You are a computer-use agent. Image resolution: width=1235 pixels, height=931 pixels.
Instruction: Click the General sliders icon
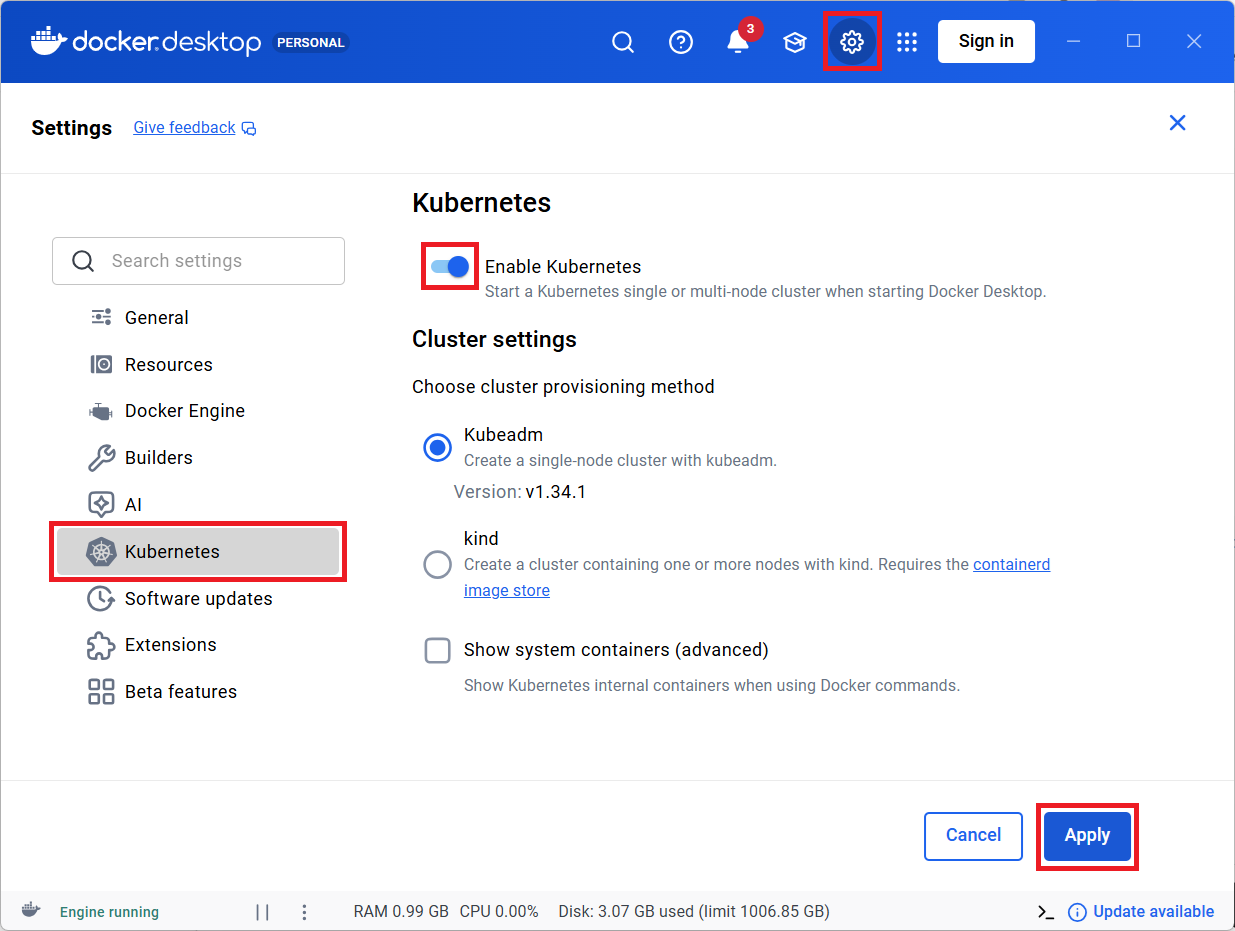click(x=101, y=317)
